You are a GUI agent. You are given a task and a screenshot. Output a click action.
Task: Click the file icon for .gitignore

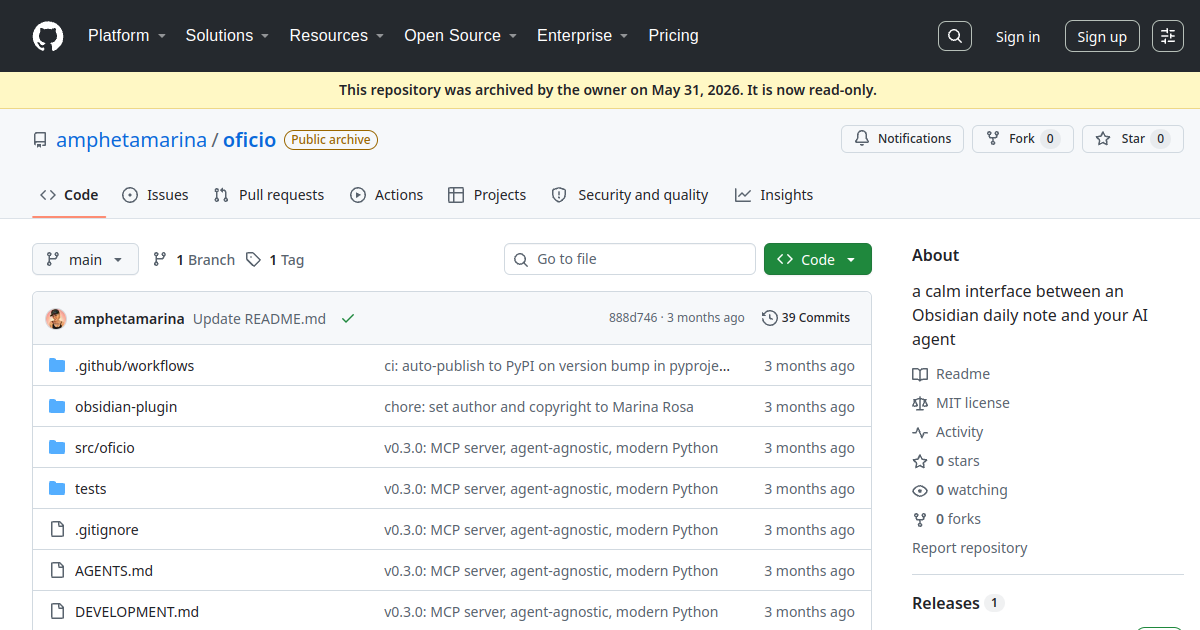pos(57,530)
